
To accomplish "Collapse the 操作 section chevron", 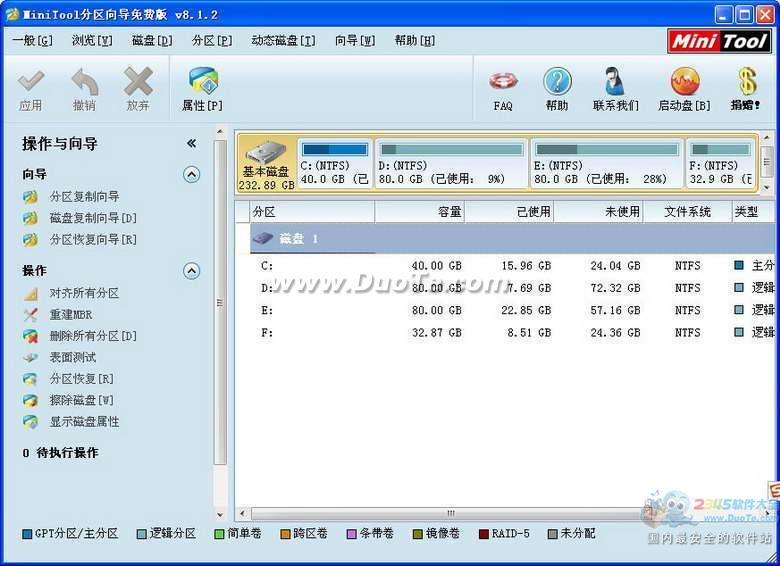I will [x=191, y=271].
